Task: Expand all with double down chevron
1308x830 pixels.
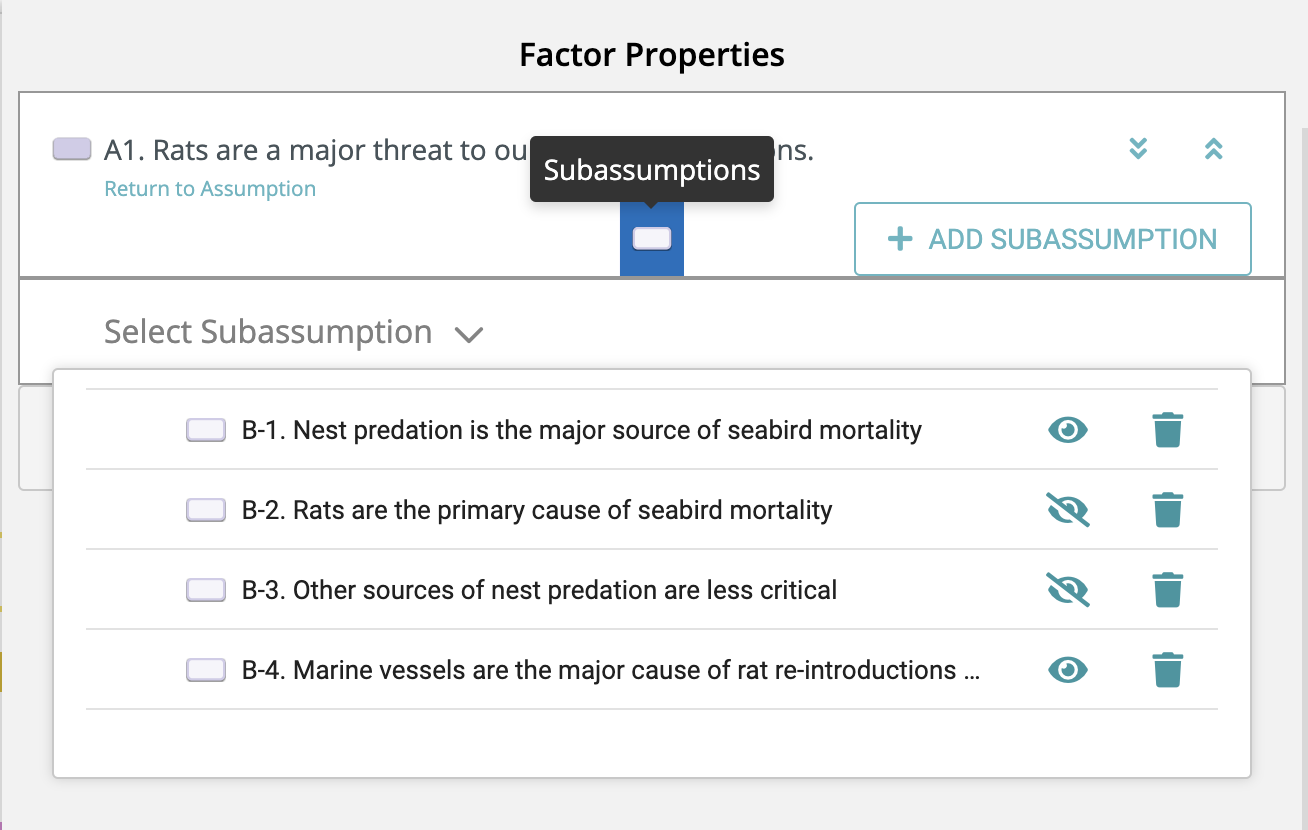Action: [1138, 149]
